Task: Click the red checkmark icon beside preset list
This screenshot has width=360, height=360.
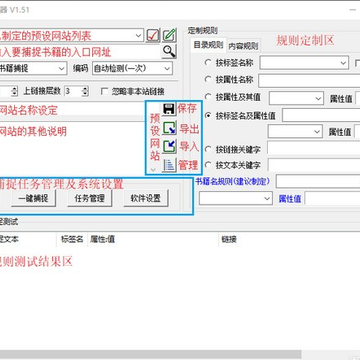Action: 153,35
